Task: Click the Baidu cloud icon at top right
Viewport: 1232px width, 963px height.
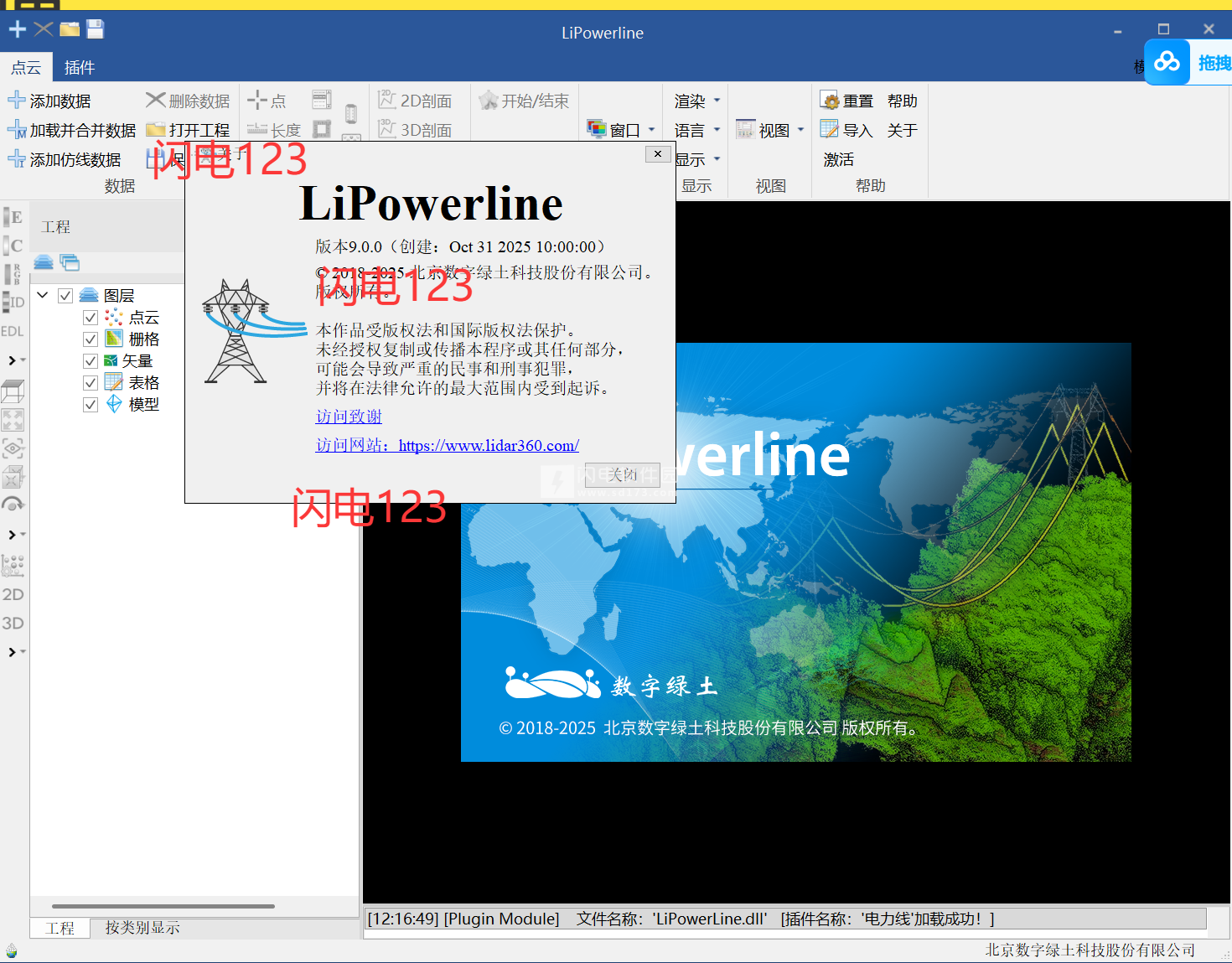Action: (x=1167, y=62)
